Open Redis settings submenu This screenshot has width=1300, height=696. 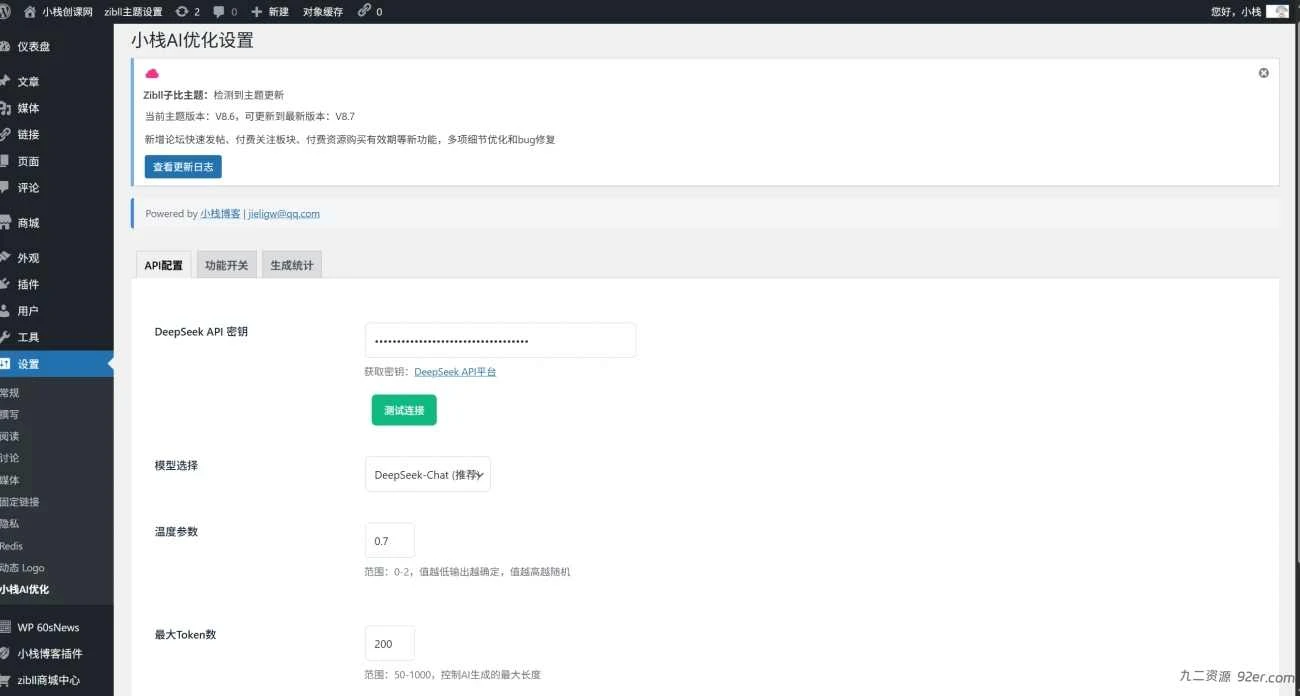click(12, 546)
